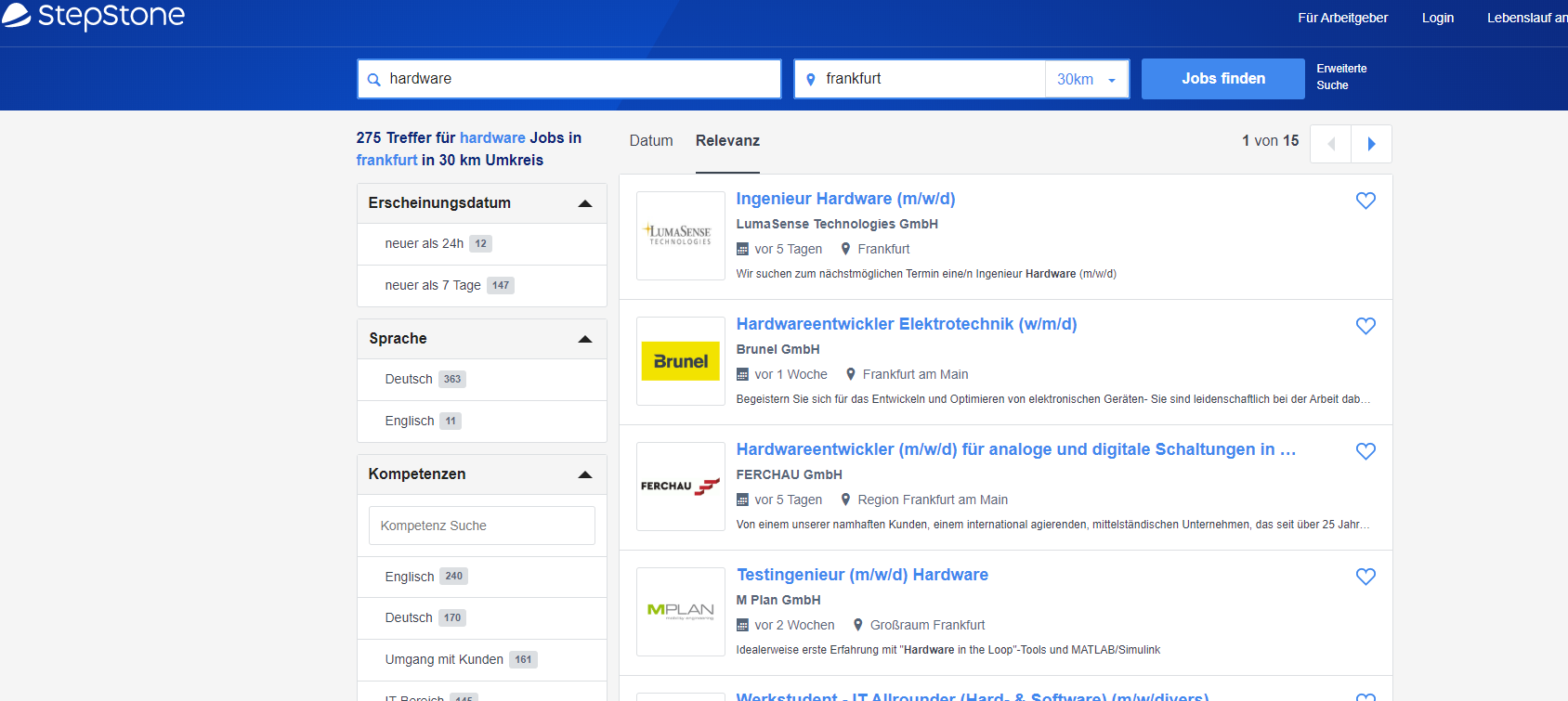Go to next results page arrow
1568x701 pixels.
click(1371, 144)
